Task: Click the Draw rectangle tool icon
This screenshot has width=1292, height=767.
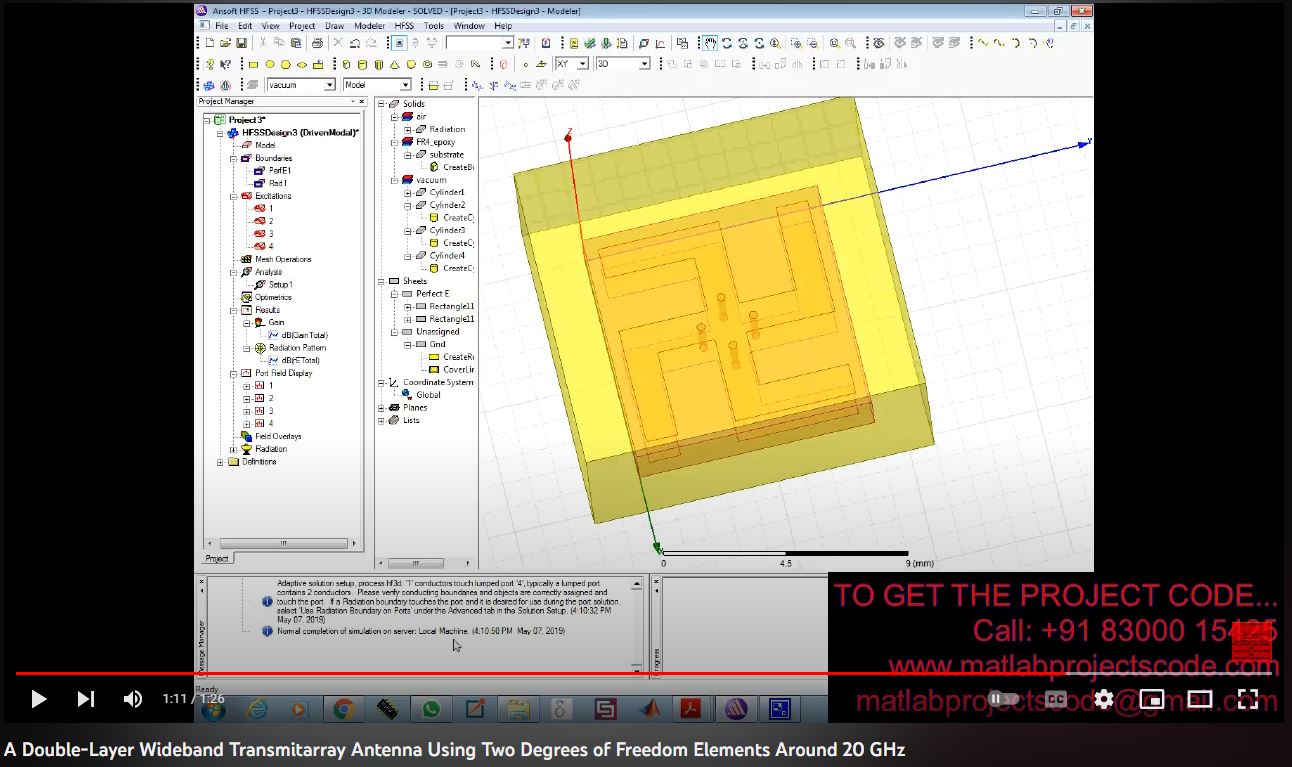Action: coord(253,64)
